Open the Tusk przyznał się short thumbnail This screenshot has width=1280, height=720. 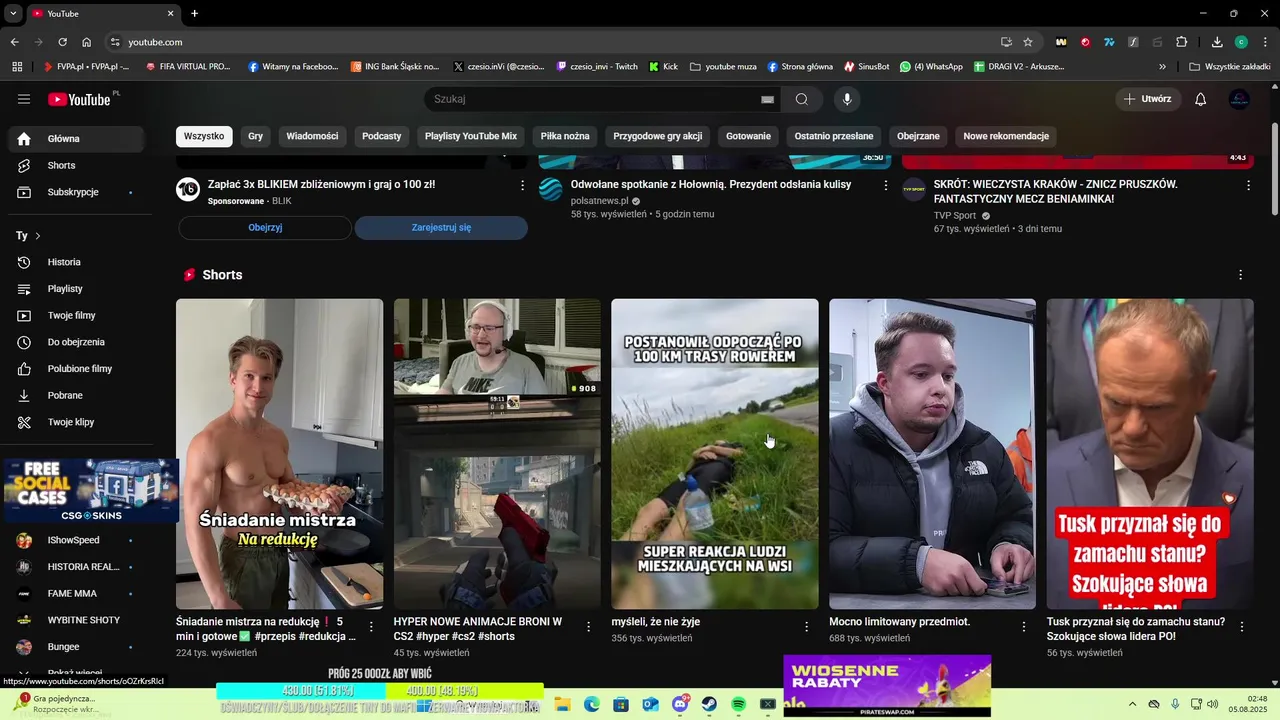[x=1150, y=454]
